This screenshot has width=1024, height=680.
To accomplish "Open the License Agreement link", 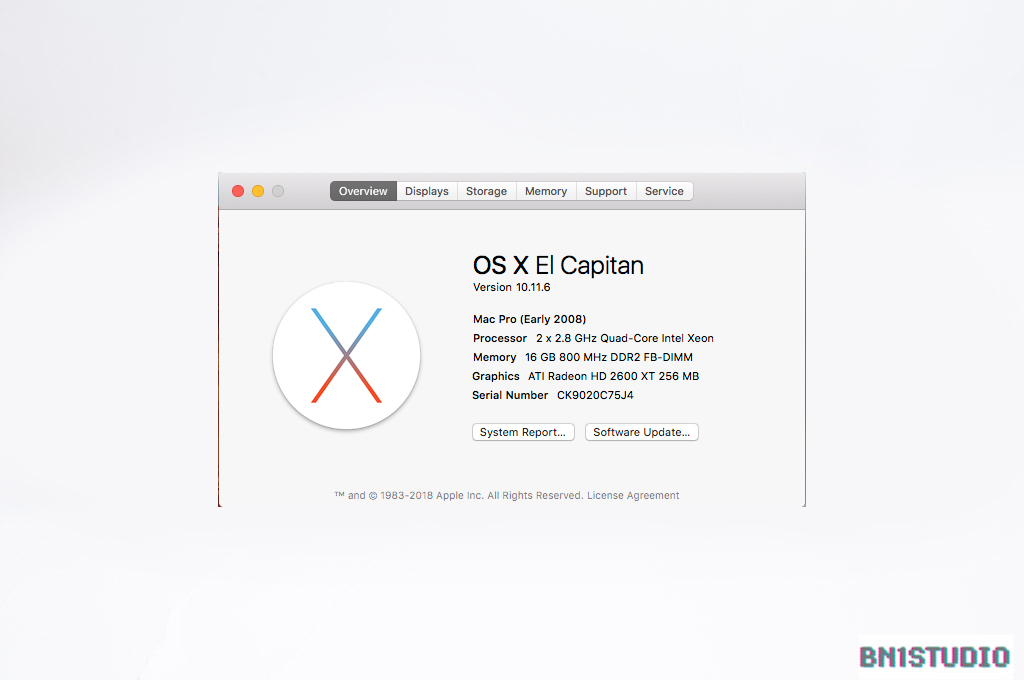I will click(x=633, y=495).
